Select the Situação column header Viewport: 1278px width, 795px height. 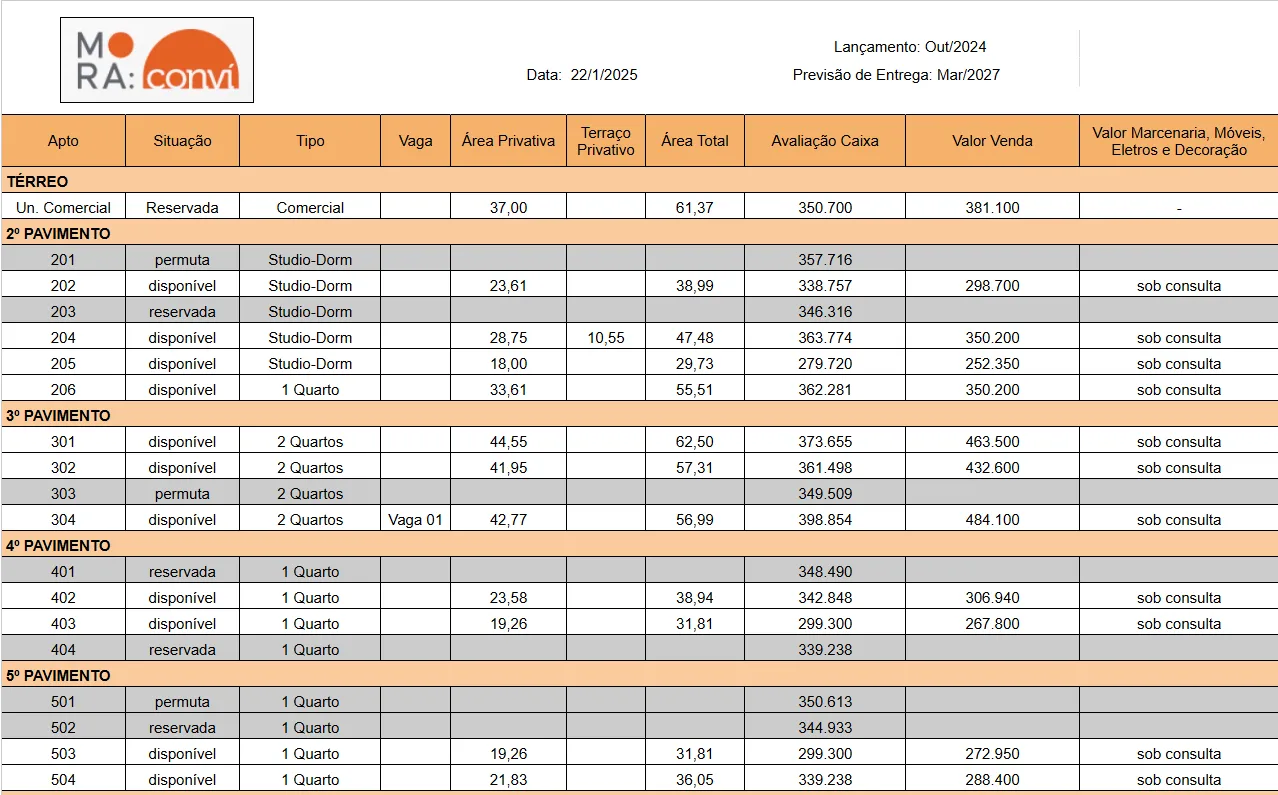click(182, 141)
